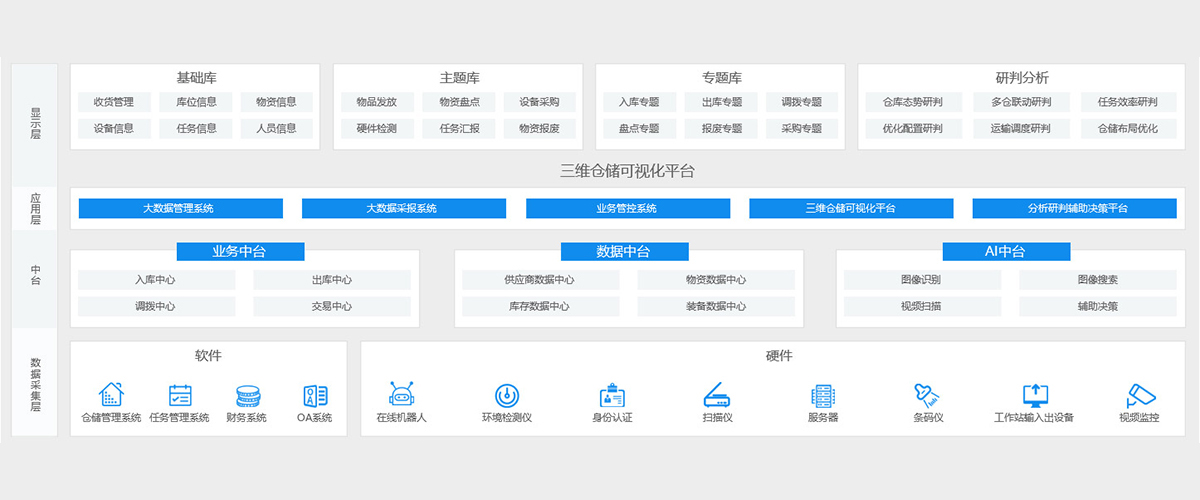Screen dimensions: 1200x500
Task: Select the 在线机器人 robot icon
Action: 401,394
